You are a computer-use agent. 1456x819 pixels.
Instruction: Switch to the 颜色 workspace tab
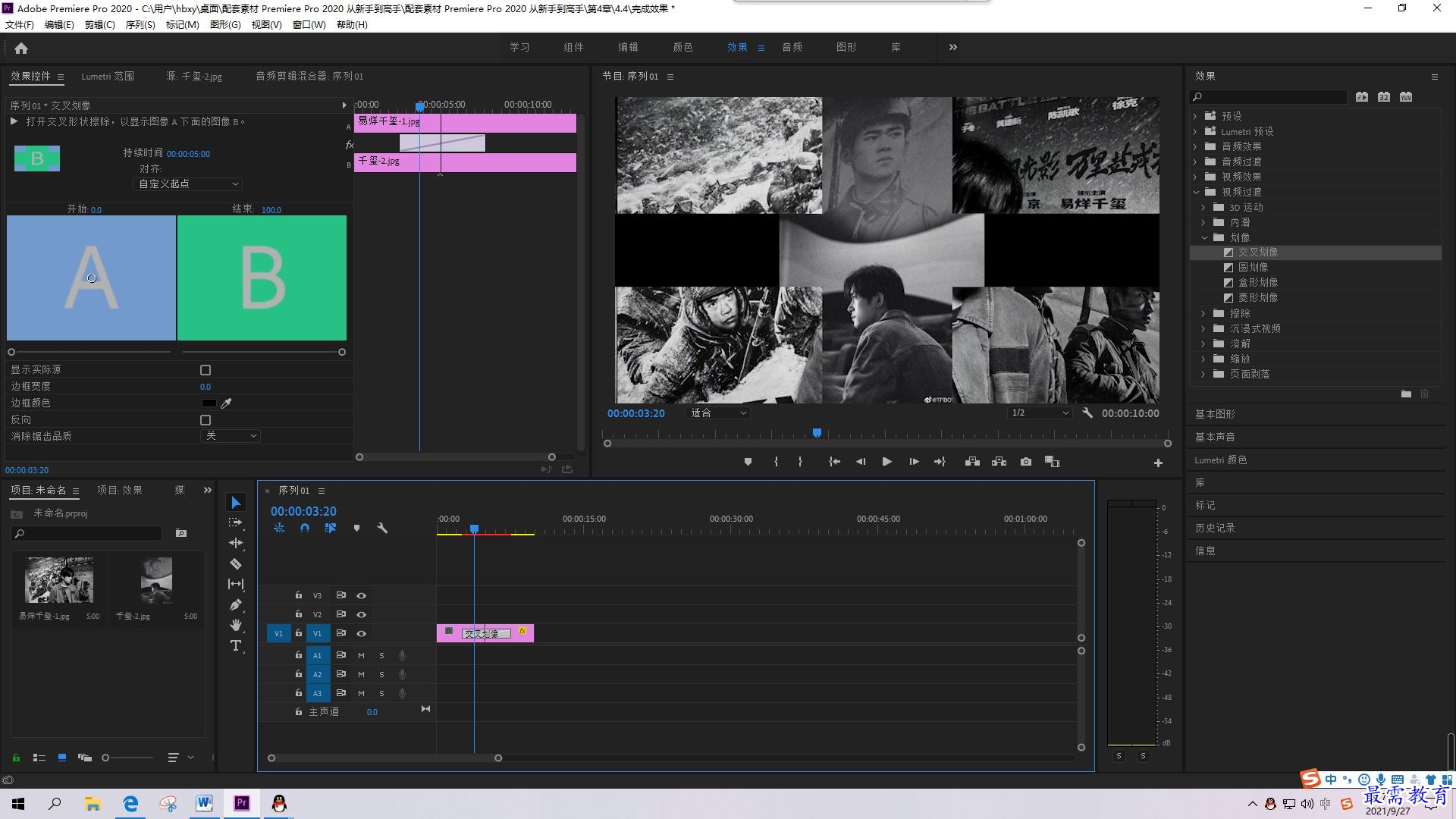pyautogui.click(x=682, y=47)
